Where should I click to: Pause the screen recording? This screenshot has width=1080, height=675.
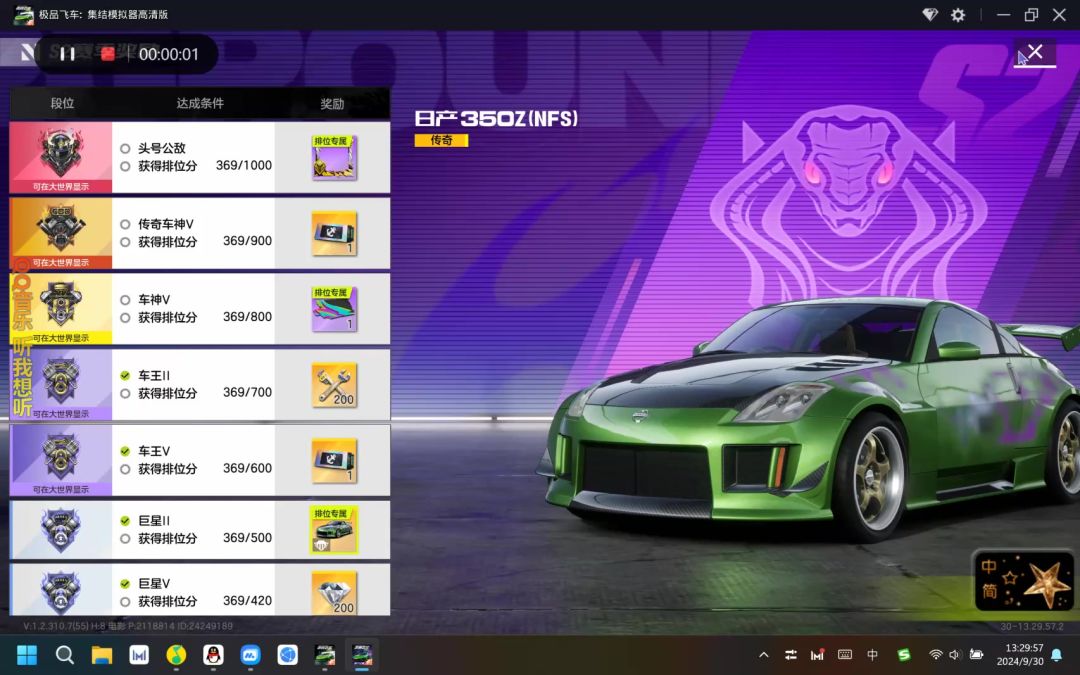[67, 54]
